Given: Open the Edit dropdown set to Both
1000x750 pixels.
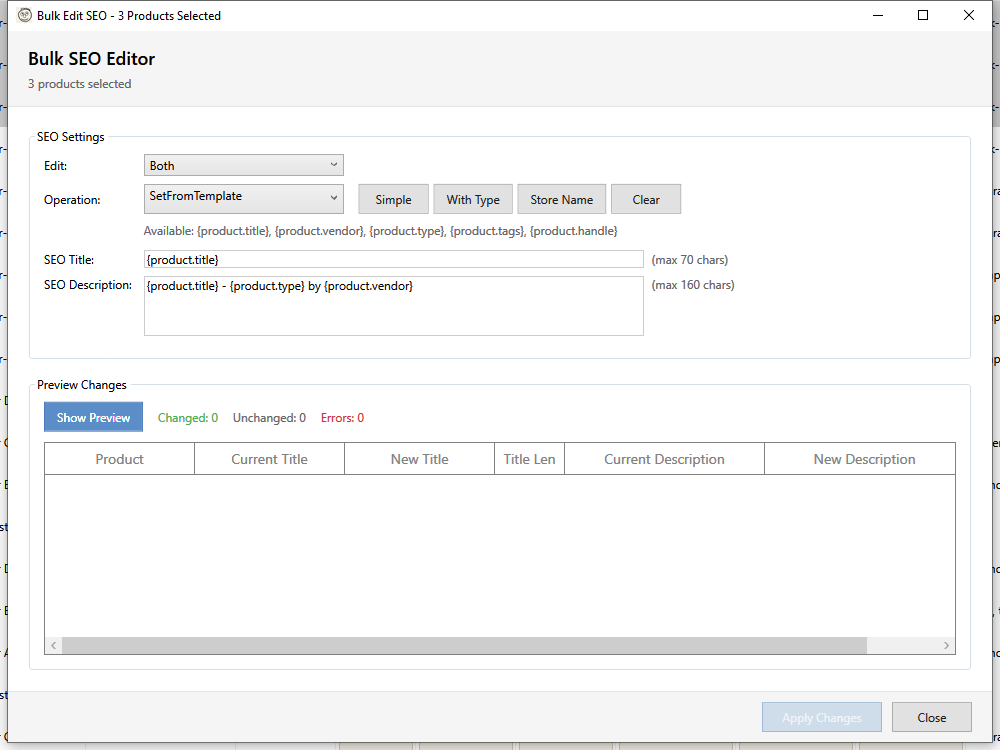Looking at the screenshot, I should pos(243,164).
